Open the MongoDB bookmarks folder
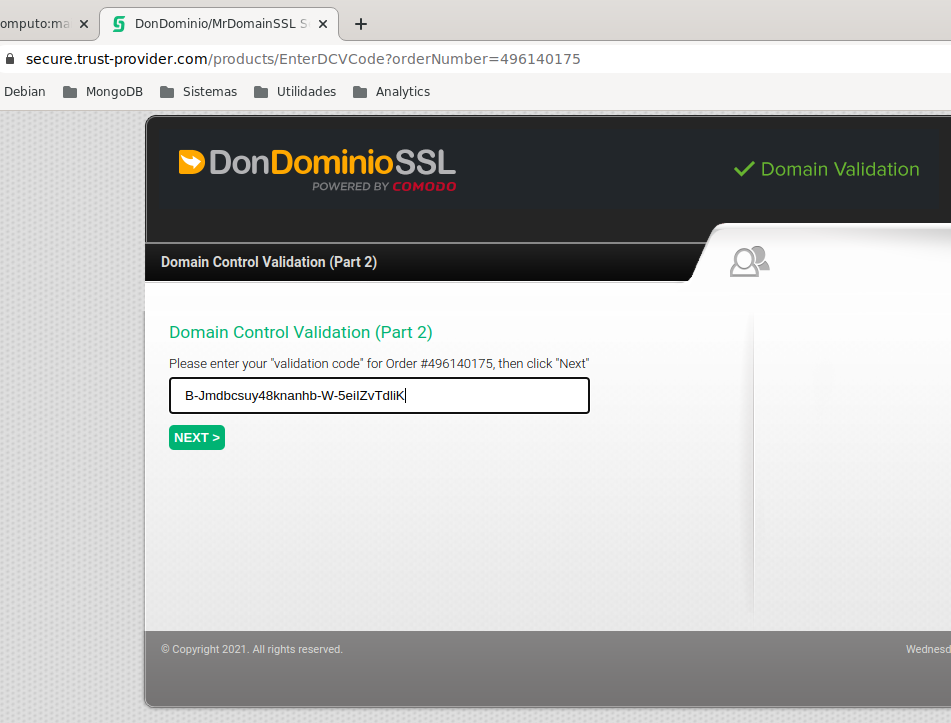This screenshot has width=951, height=723. click(103, 92)
